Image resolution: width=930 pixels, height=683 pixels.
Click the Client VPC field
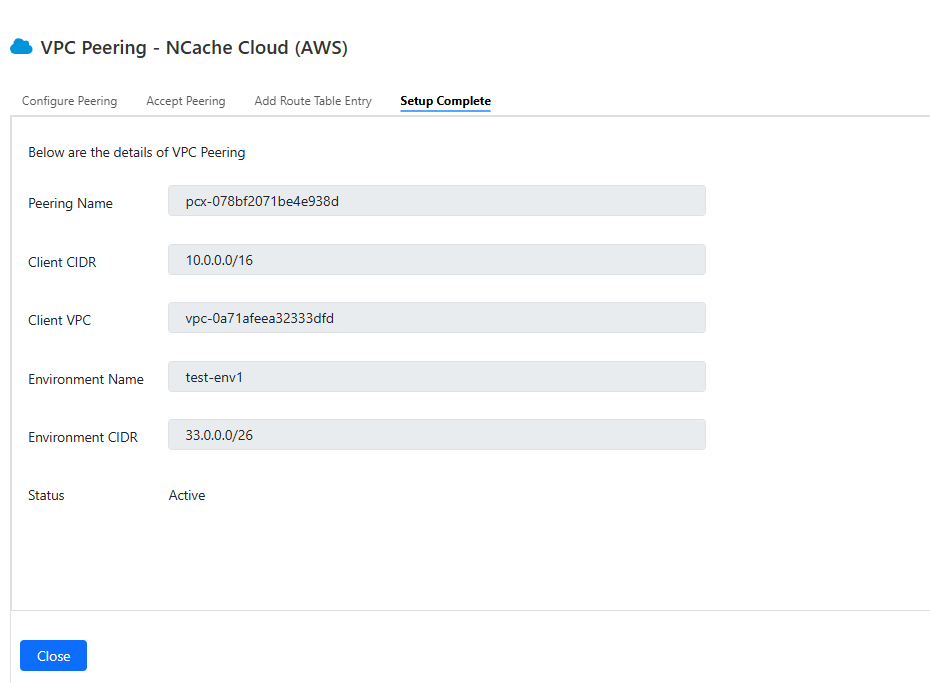point(437,318)
